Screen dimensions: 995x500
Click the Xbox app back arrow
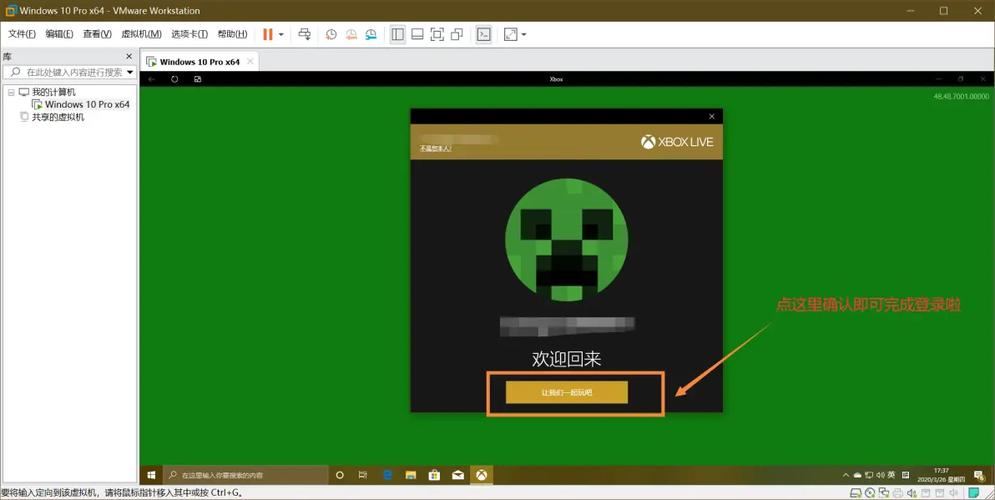click(152, 79)
